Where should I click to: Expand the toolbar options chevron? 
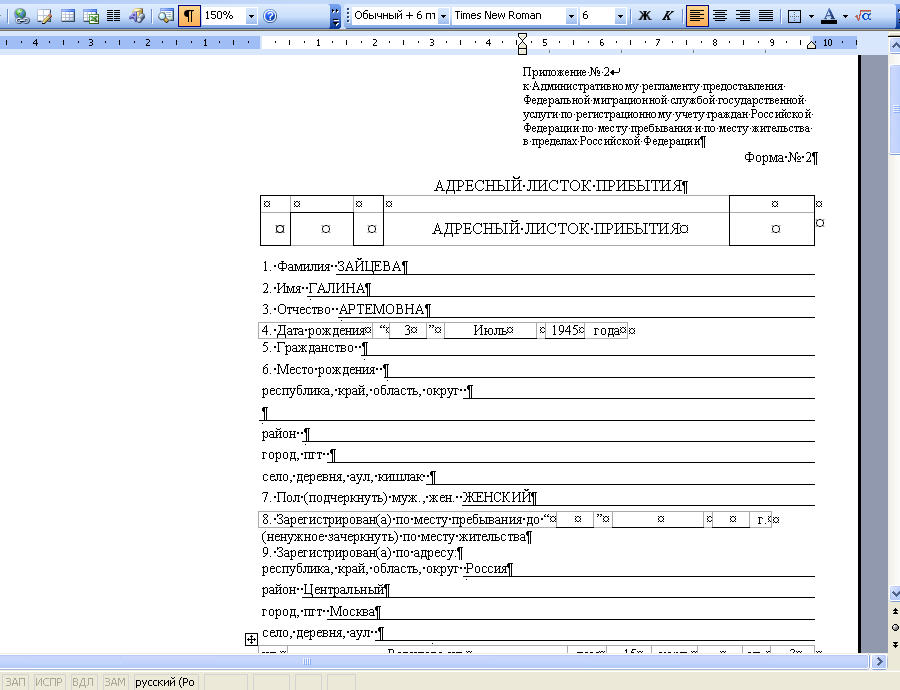335,15
